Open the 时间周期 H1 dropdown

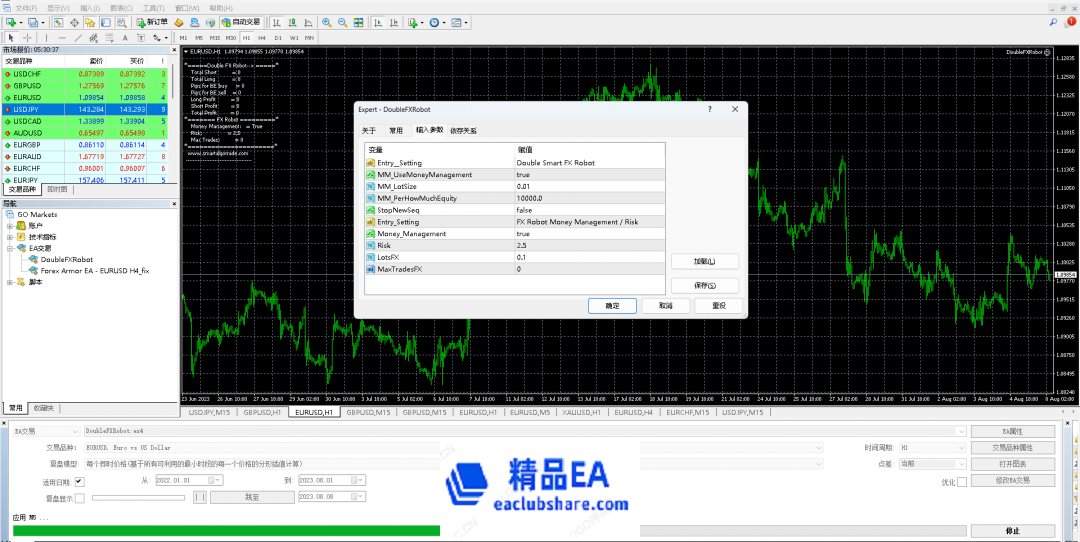coord(932,448)
